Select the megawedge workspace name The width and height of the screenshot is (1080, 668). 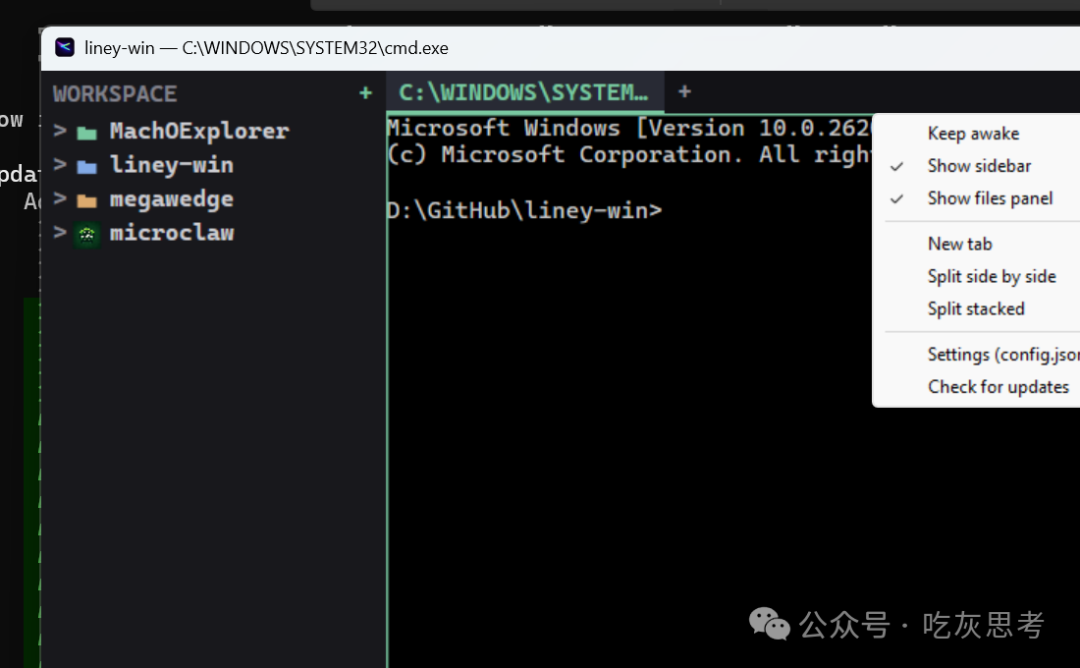tap(172, 199)
